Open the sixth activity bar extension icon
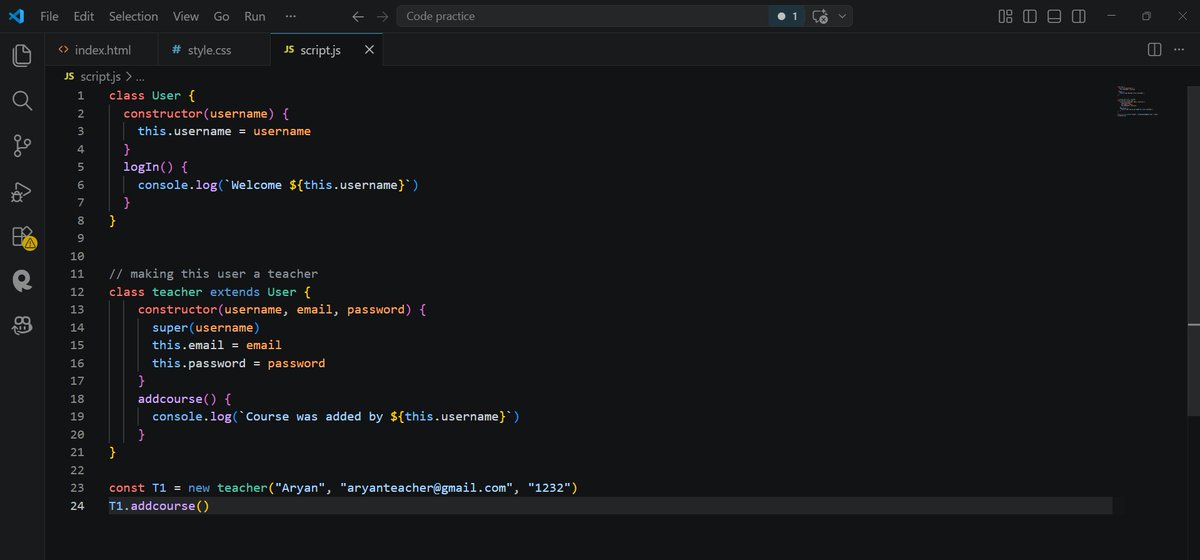 pos(22,281)
